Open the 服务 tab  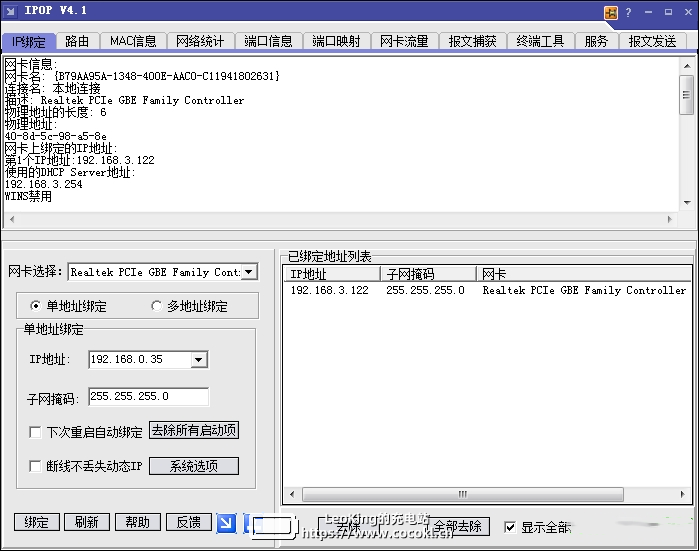tap(596, 41)
